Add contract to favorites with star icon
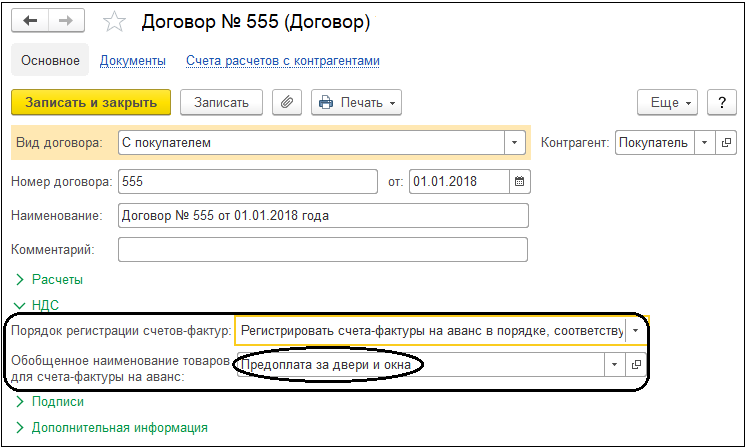The height and width of the screenshot is (448, 747). tap(114, 22)
